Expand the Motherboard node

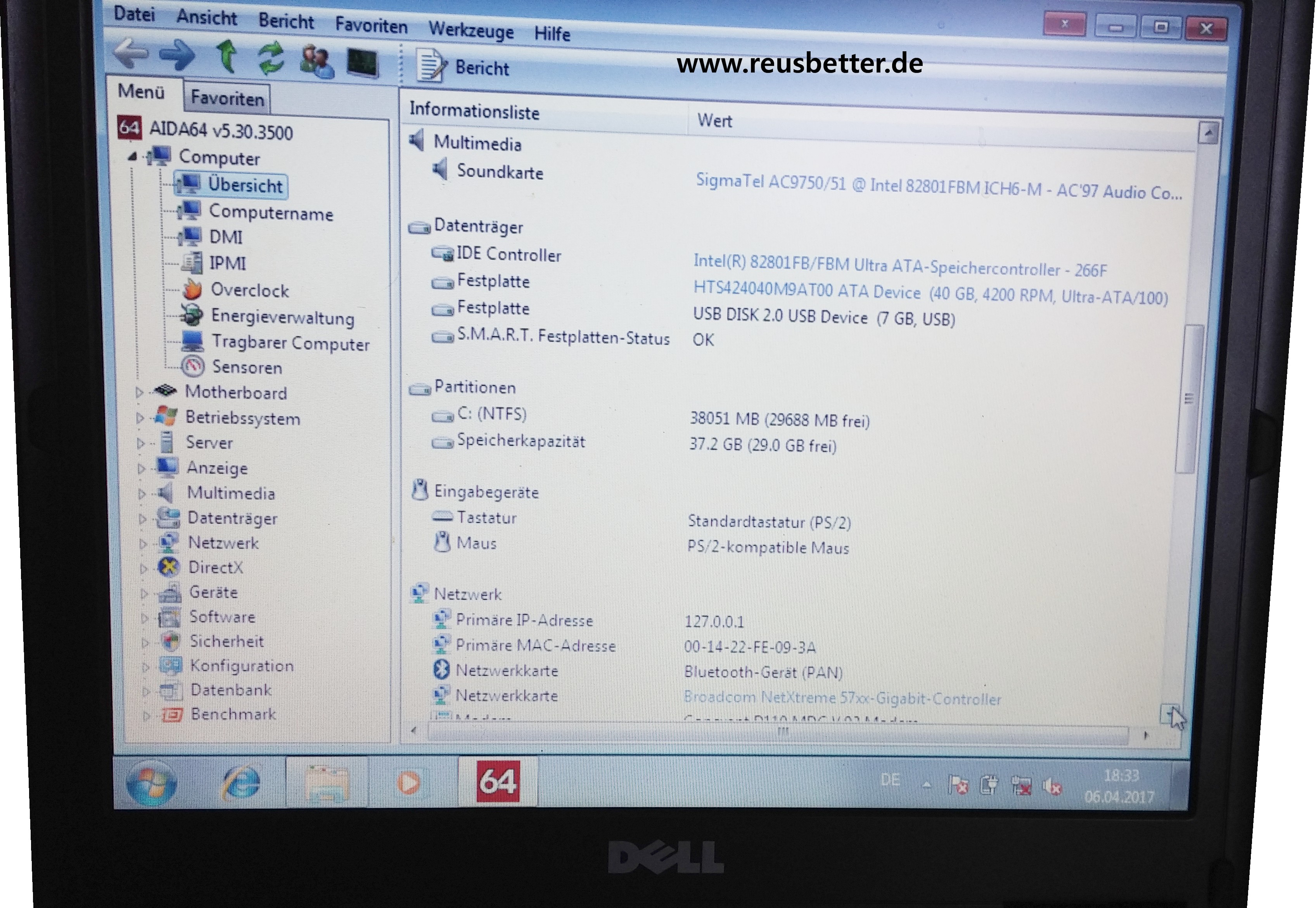click(x=139, y=392)
